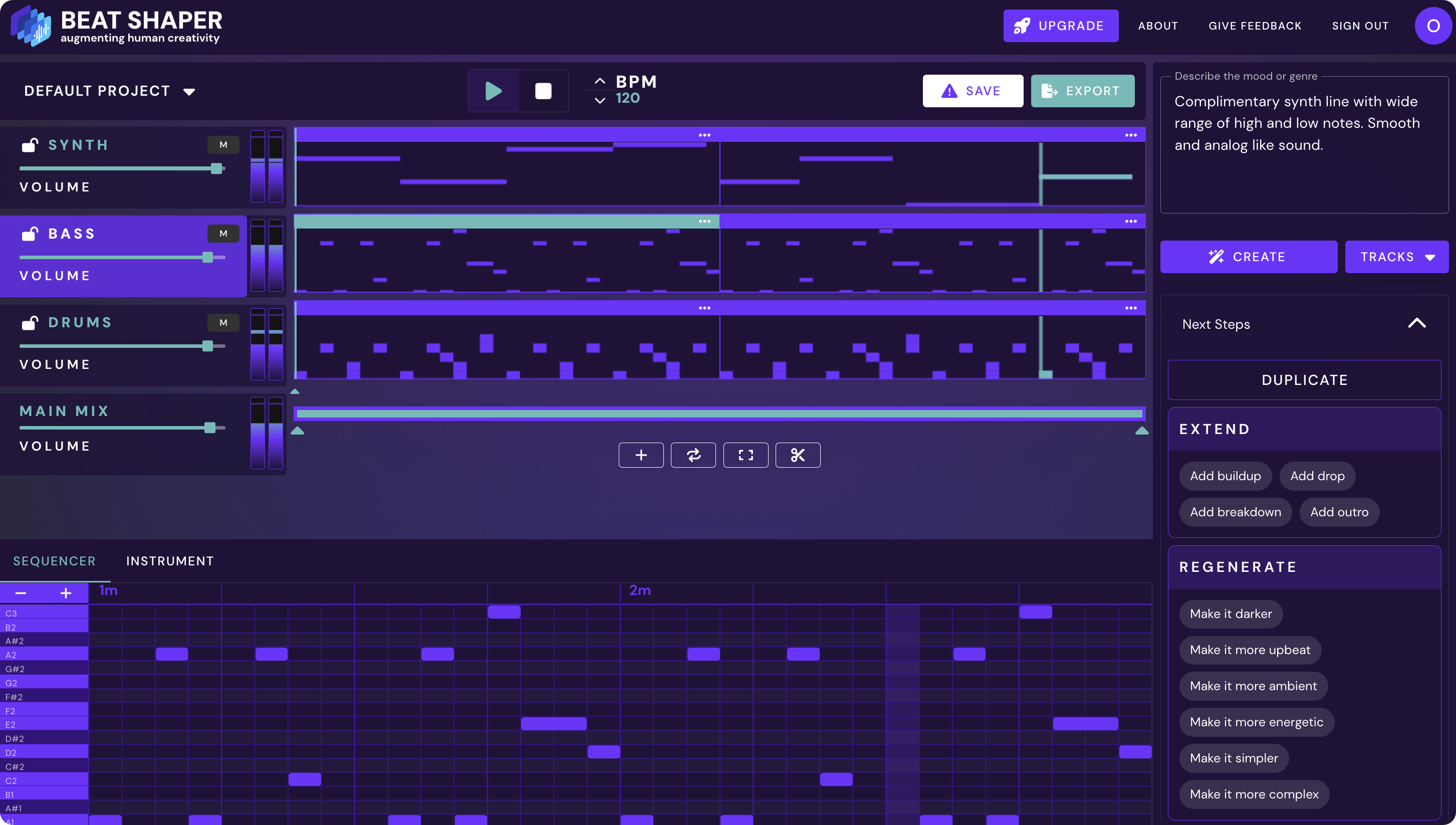Image resolution: width=1456 pixels, height=825 pixels.
Task: Adjust the Bass volume slider handle
Action: coord(208,257)
